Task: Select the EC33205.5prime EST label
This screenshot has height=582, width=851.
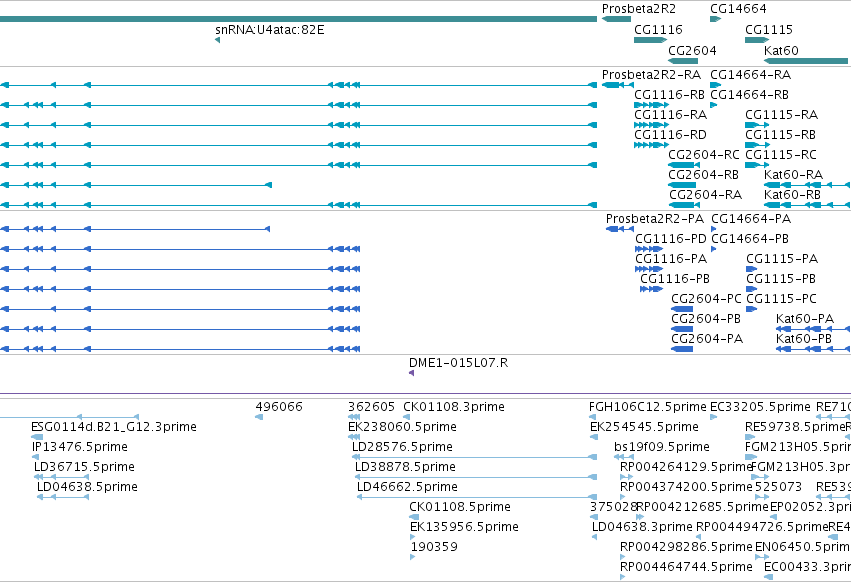Action: pyautogui.click(x=760, y=408)
